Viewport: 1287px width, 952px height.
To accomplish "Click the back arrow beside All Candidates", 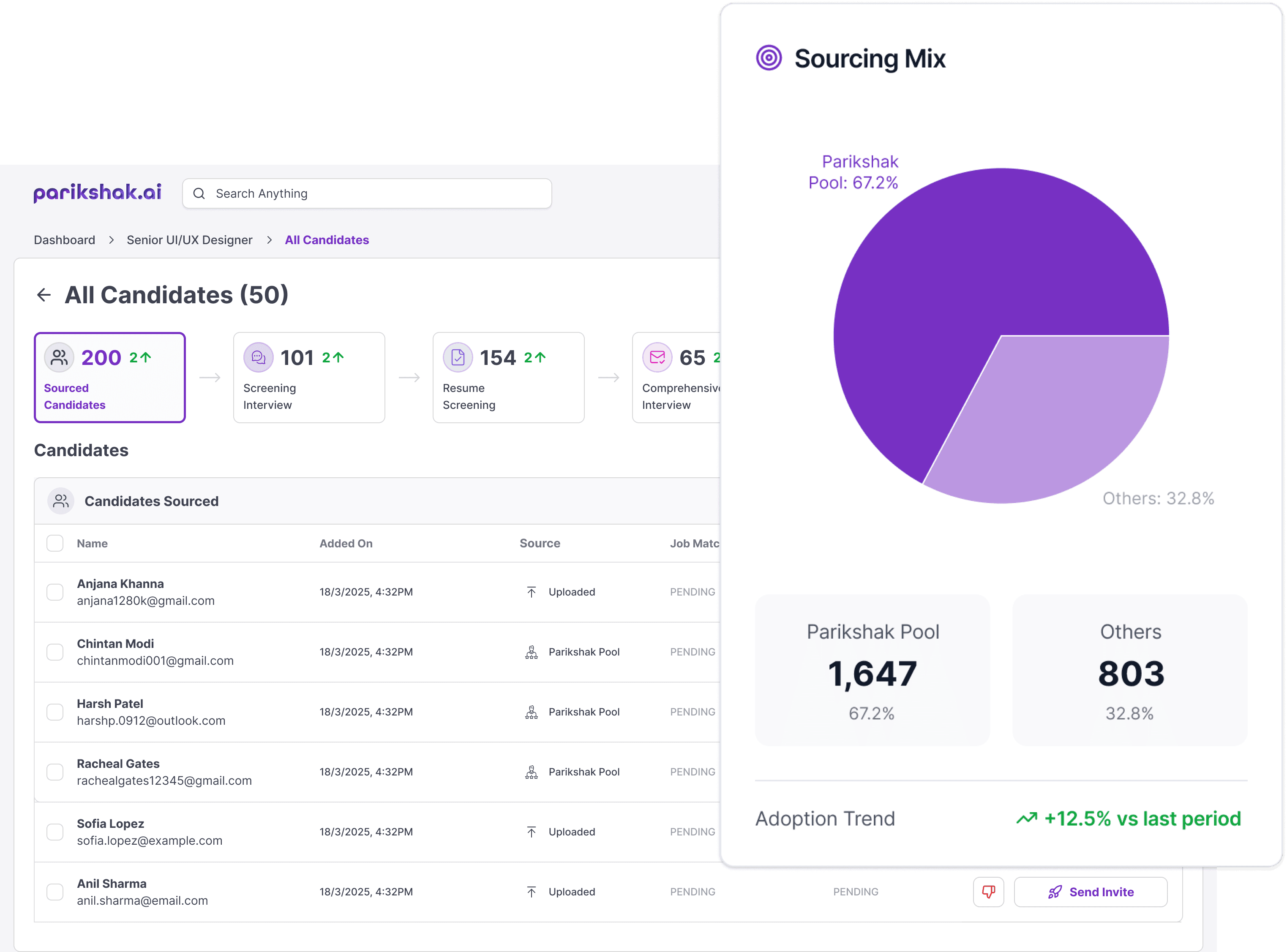I will (x=44, y=295).
